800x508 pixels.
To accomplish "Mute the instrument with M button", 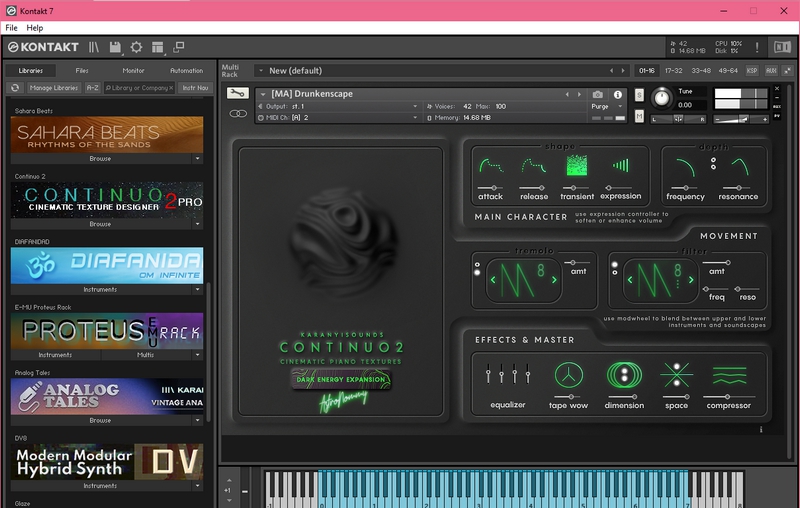I will pos(639,116).
